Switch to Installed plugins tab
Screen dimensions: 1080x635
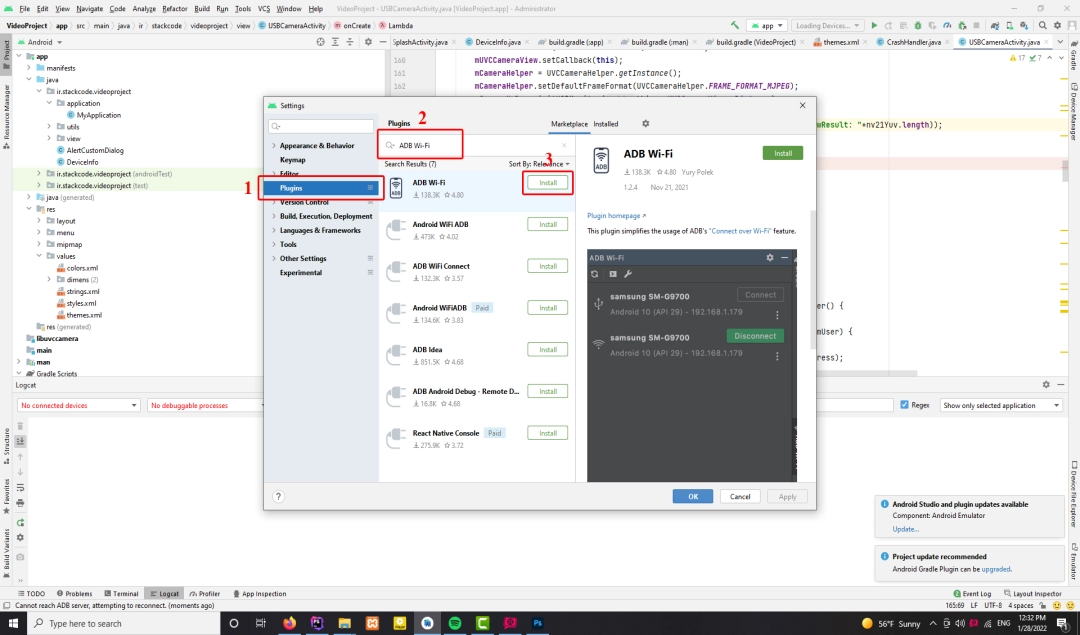(605, 124)
